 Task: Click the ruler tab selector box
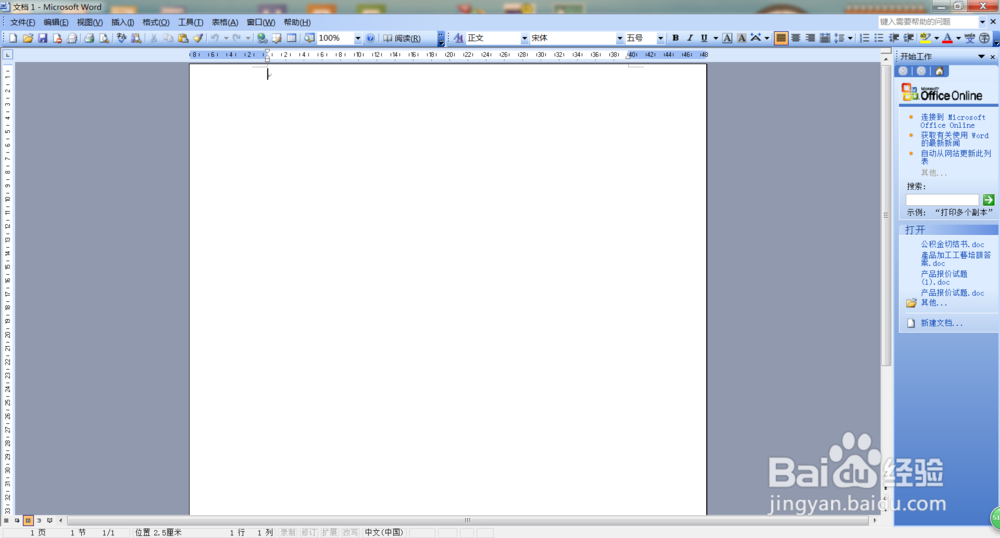pos(8,55)
